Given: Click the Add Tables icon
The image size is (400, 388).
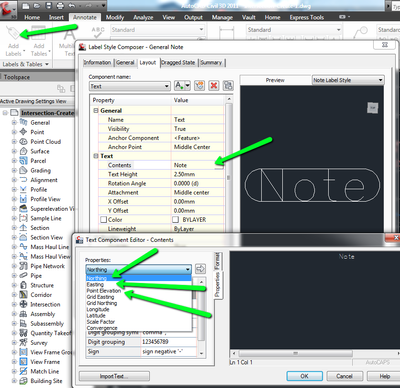Looking at the screenshot, I should pos(38,33).
